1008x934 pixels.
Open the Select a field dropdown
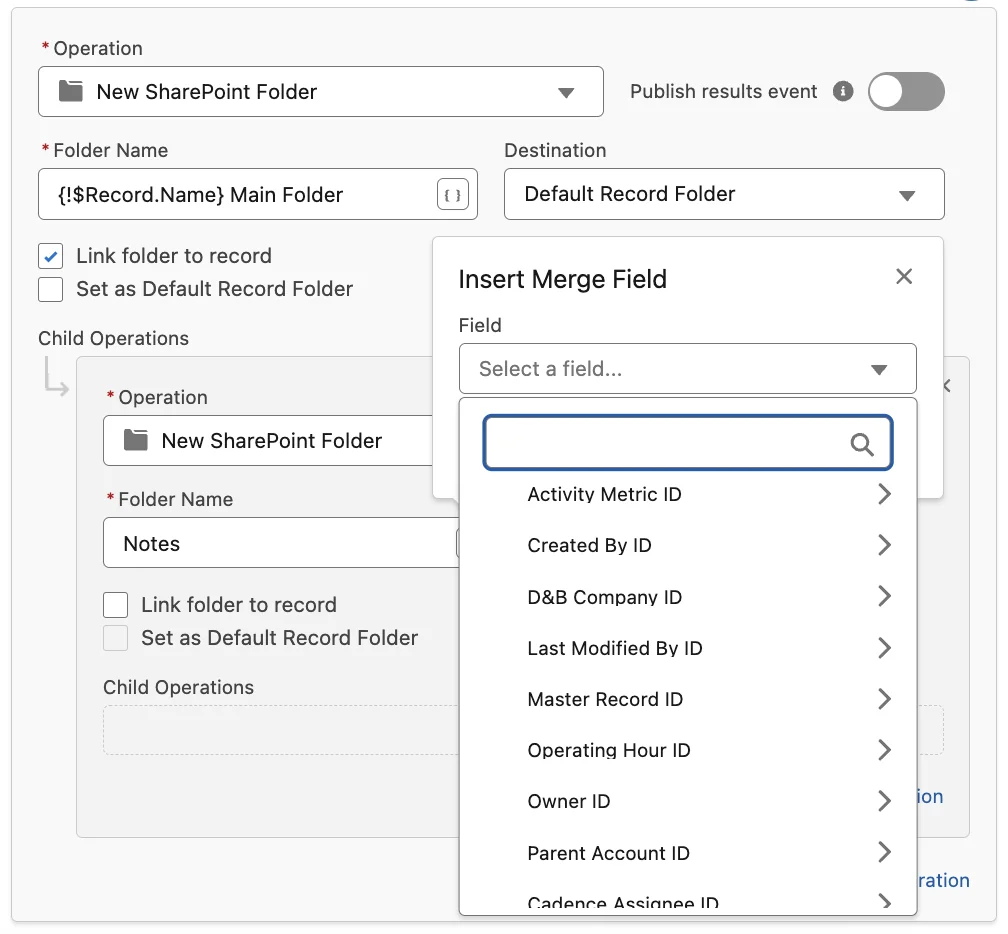[x=687, y=368]
